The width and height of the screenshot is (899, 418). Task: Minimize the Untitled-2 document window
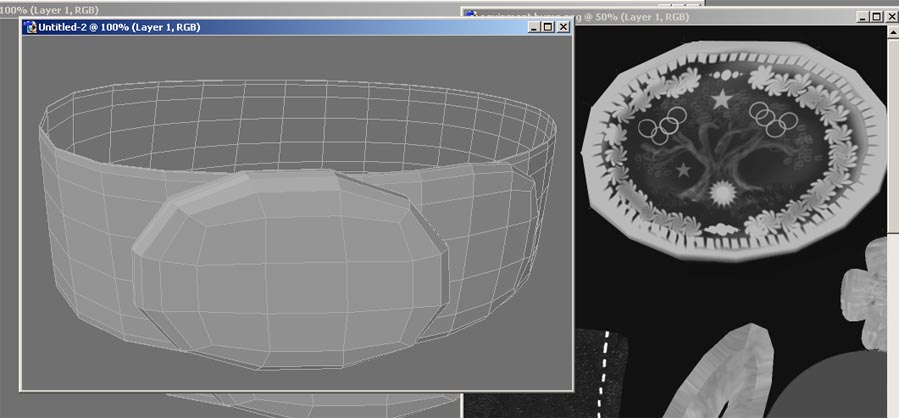[534, 27]
